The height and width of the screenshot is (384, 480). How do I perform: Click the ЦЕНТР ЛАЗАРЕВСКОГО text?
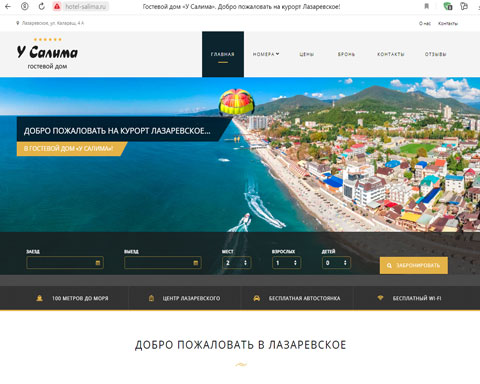click(x=191, y=298)
